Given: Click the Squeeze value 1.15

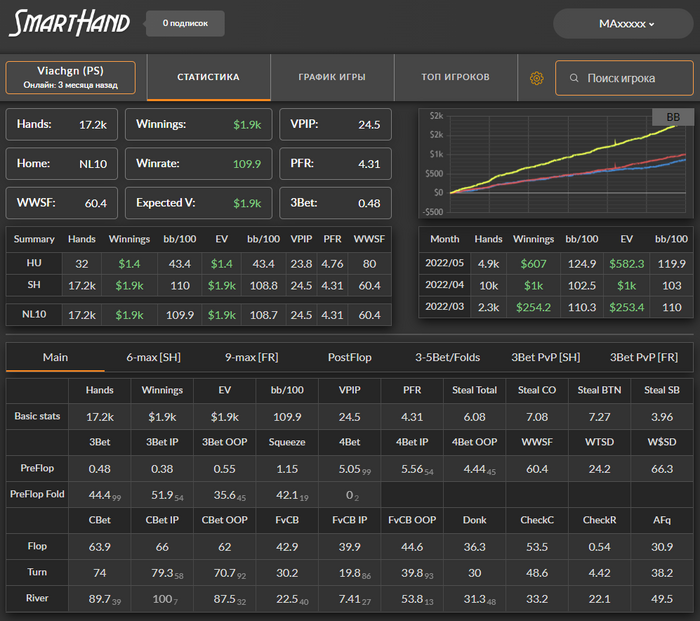Looking at the screenshot, I should coord(287,469).
